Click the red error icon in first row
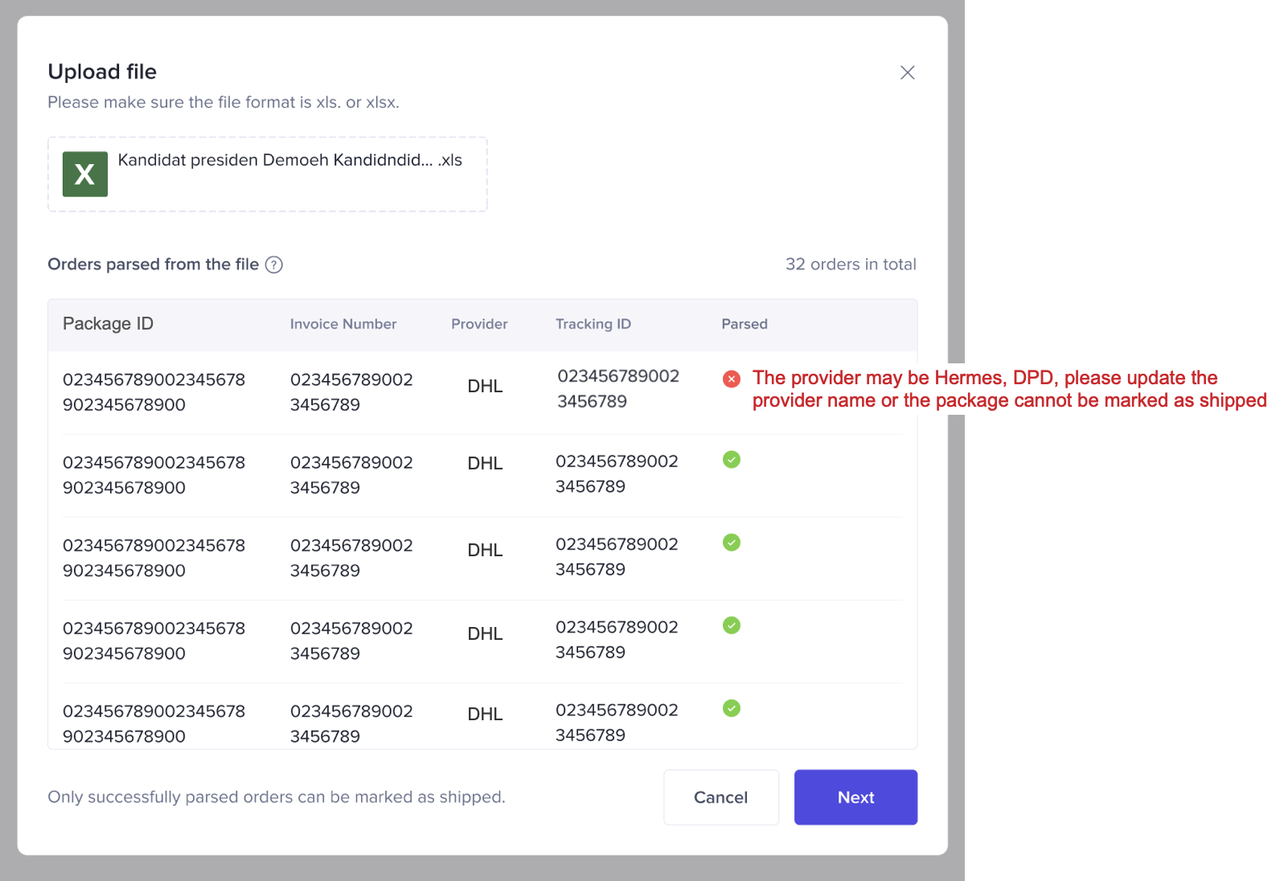This screenshot has height=881, width=1280. pos(732,378)
